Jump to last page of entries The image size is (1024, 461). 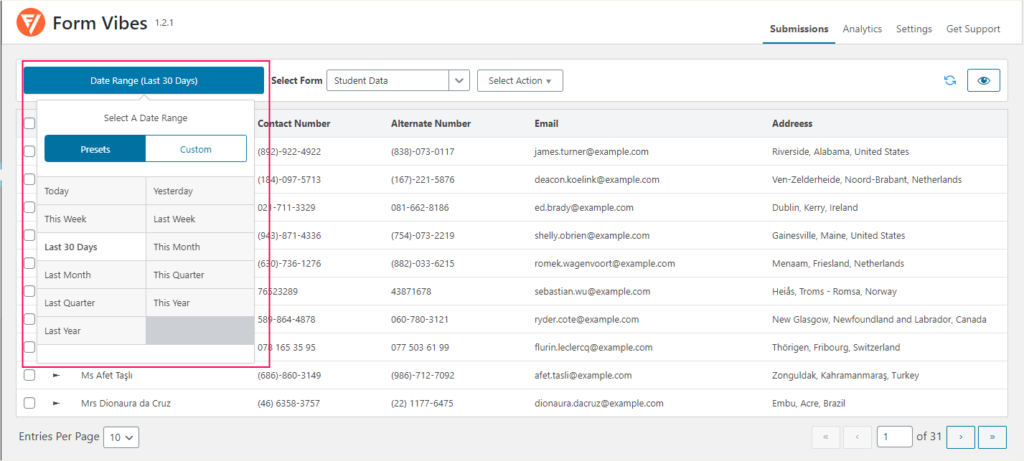tap(992, 437)
